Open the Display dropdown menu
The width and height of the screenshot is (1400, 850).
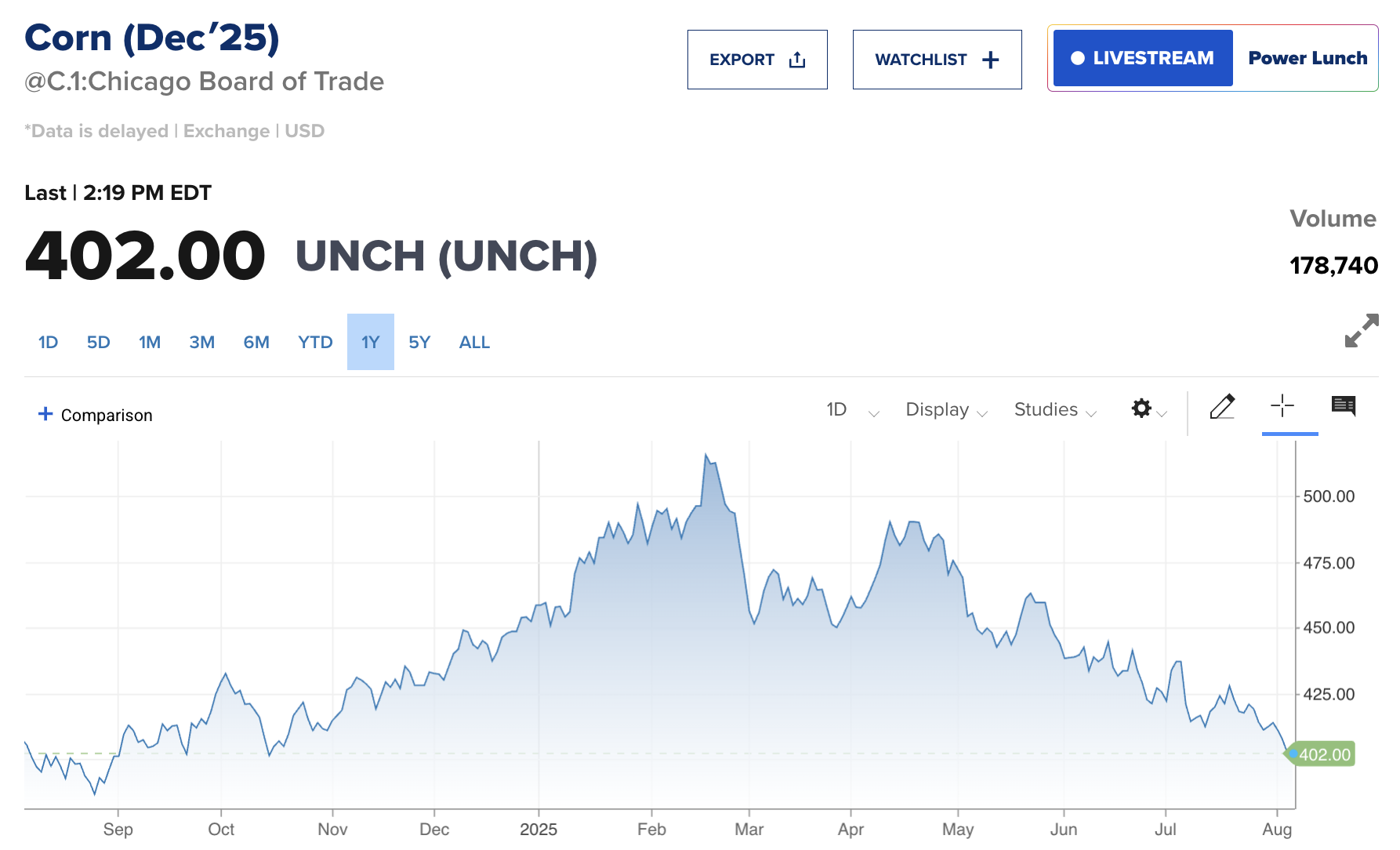pos(945,410)
